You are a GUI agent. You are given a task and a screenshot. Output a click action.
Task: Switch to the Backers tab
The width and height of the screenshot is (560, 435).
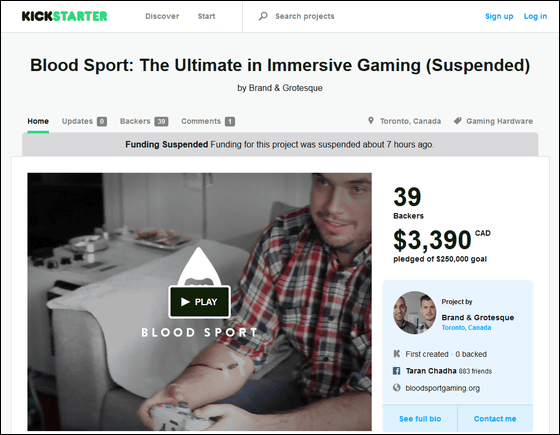[x=144, y=121]
